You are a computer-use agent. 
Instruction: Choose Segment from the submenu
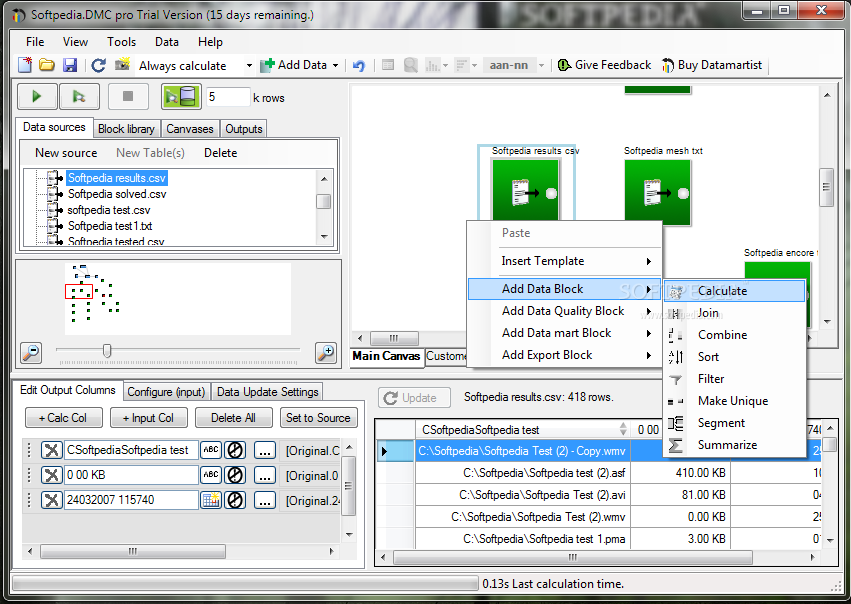pos(734,423)
